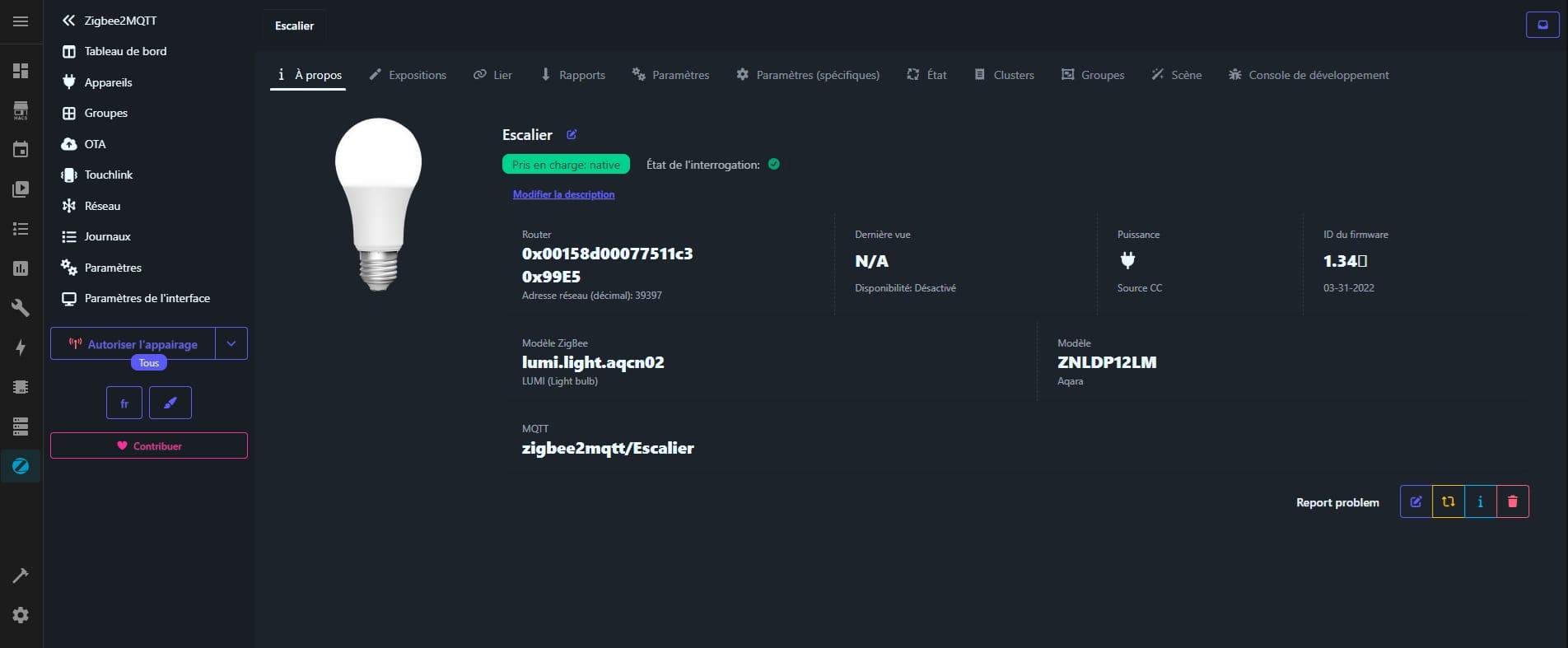Click the blue interview info icon
The width and height of the screenshot is (1568, 648).
click(x=1480, y=501)
